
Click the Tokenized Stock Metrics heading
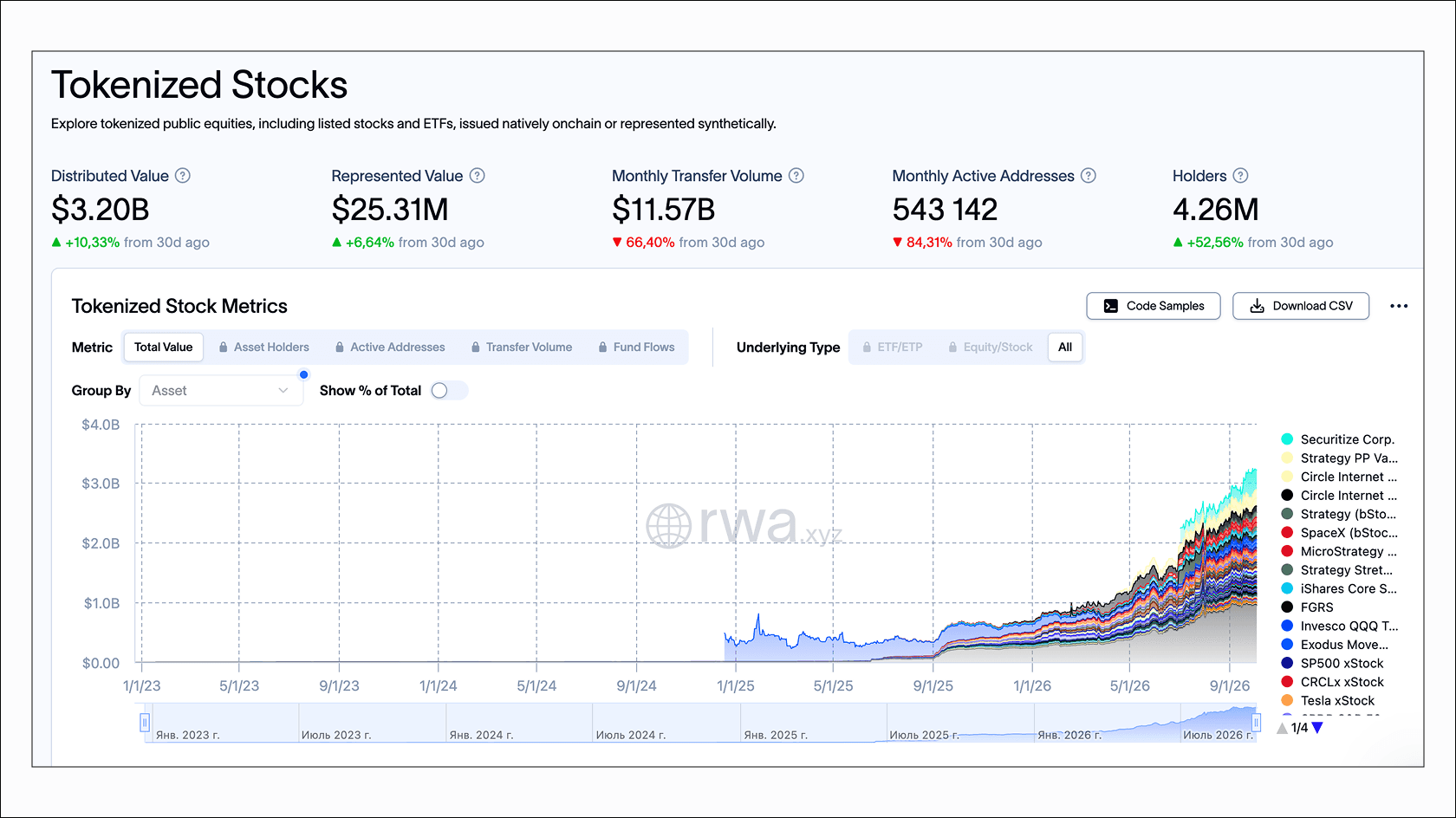tap(179, 306)
